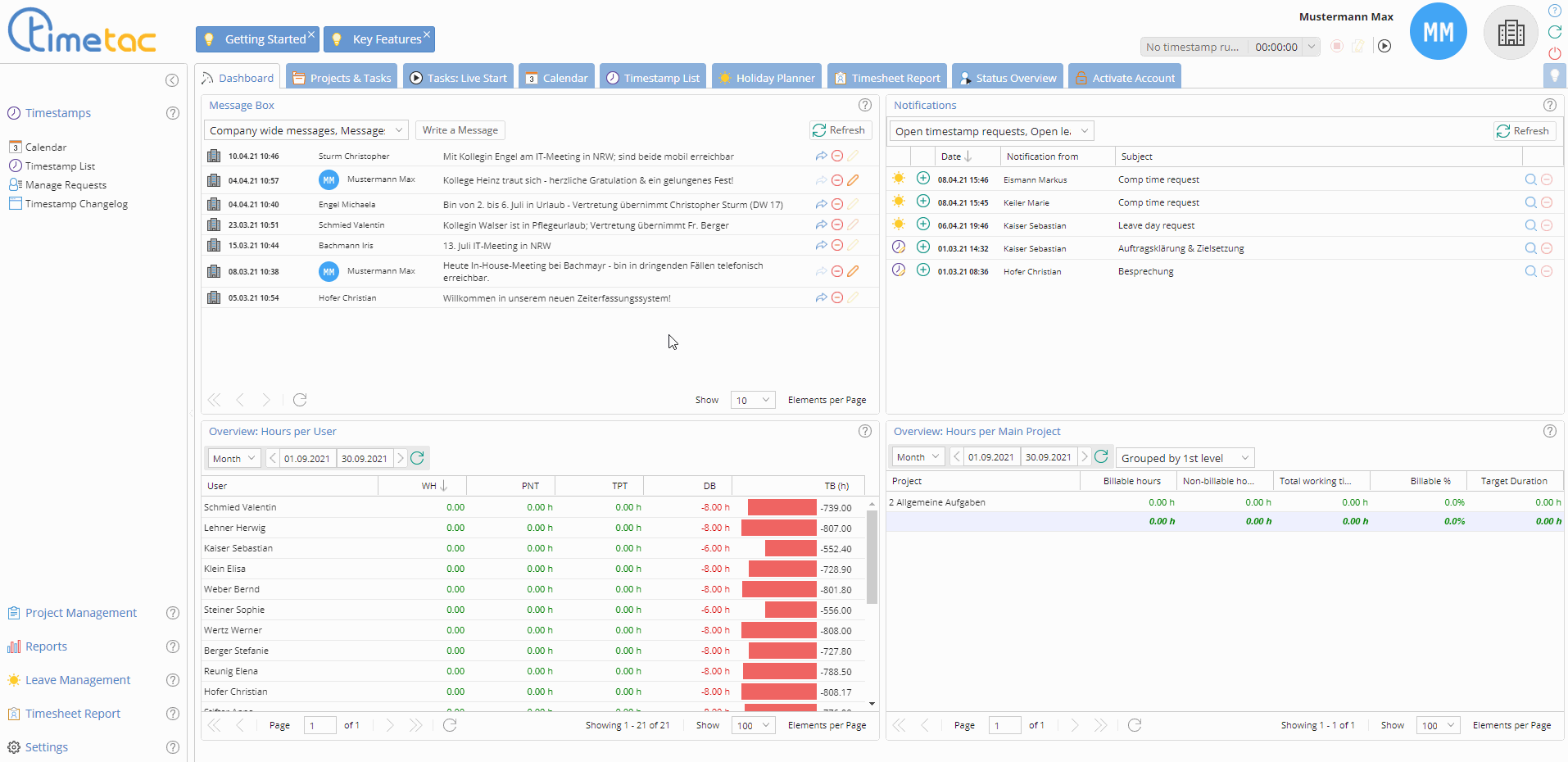Screen dimensions: 1568x762
Task: Switch to the Holiday Planner tab
Action: (766, 78)
